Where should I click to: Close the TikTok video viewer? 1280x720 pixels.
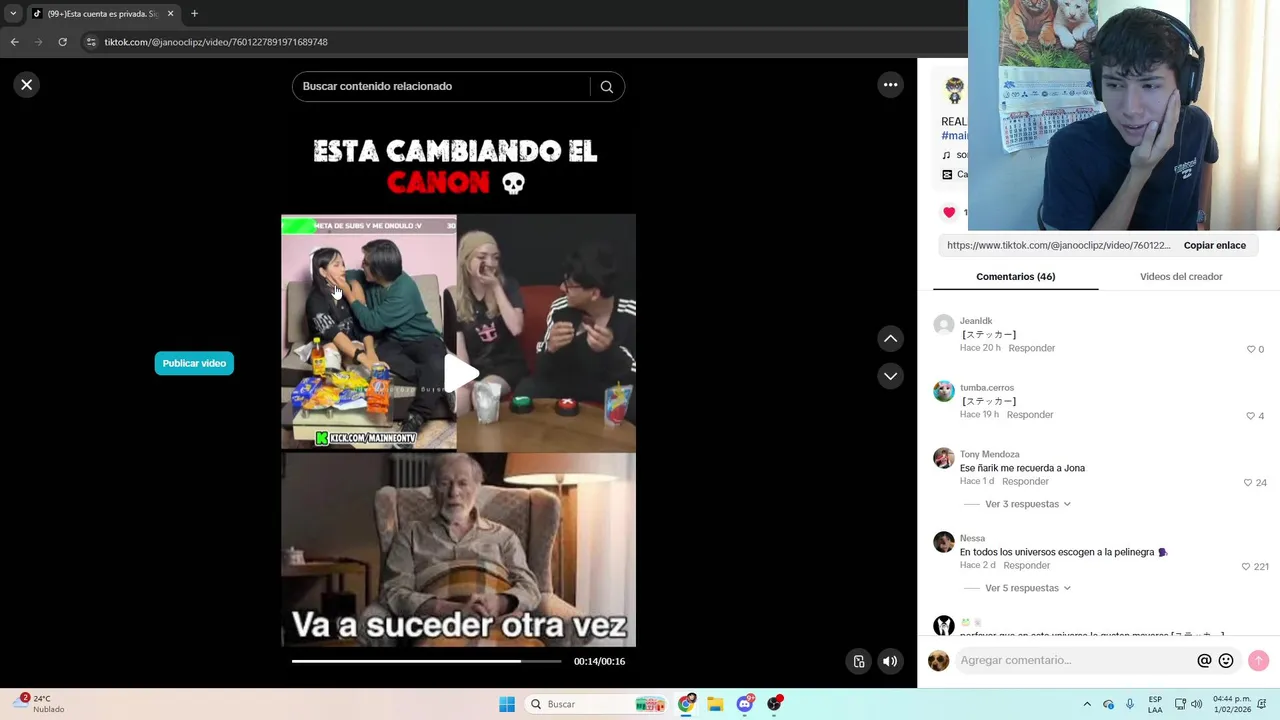click(x=27, y=85)
